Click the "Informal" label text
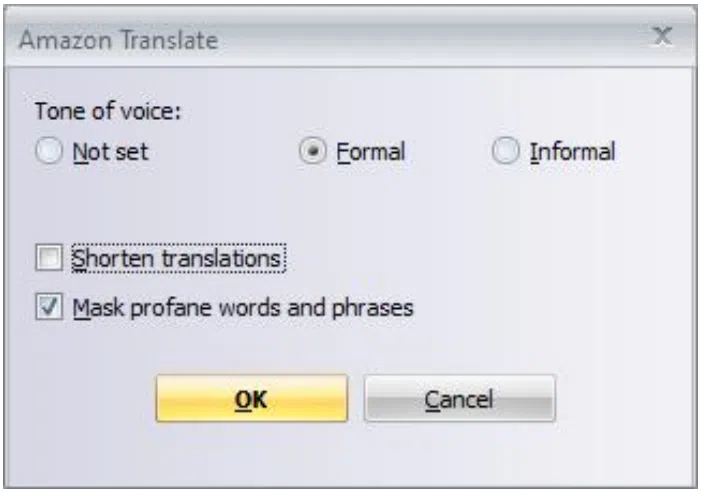The height and width of the screenshot is (495, 705). pos(572,152)
